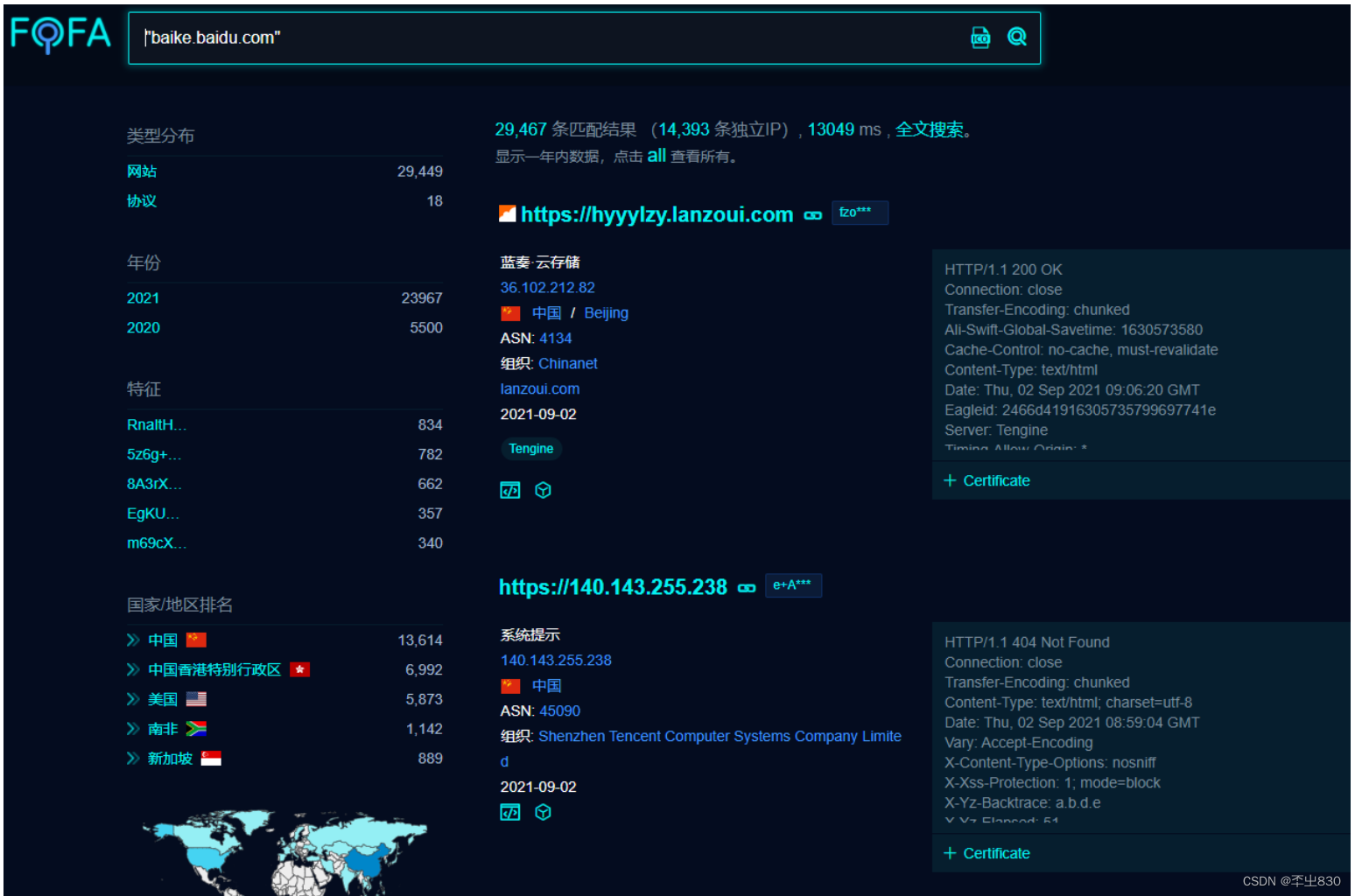Click the 全文搜索 full-text search link
This screenshot has width=1355, height=896.
929,130
